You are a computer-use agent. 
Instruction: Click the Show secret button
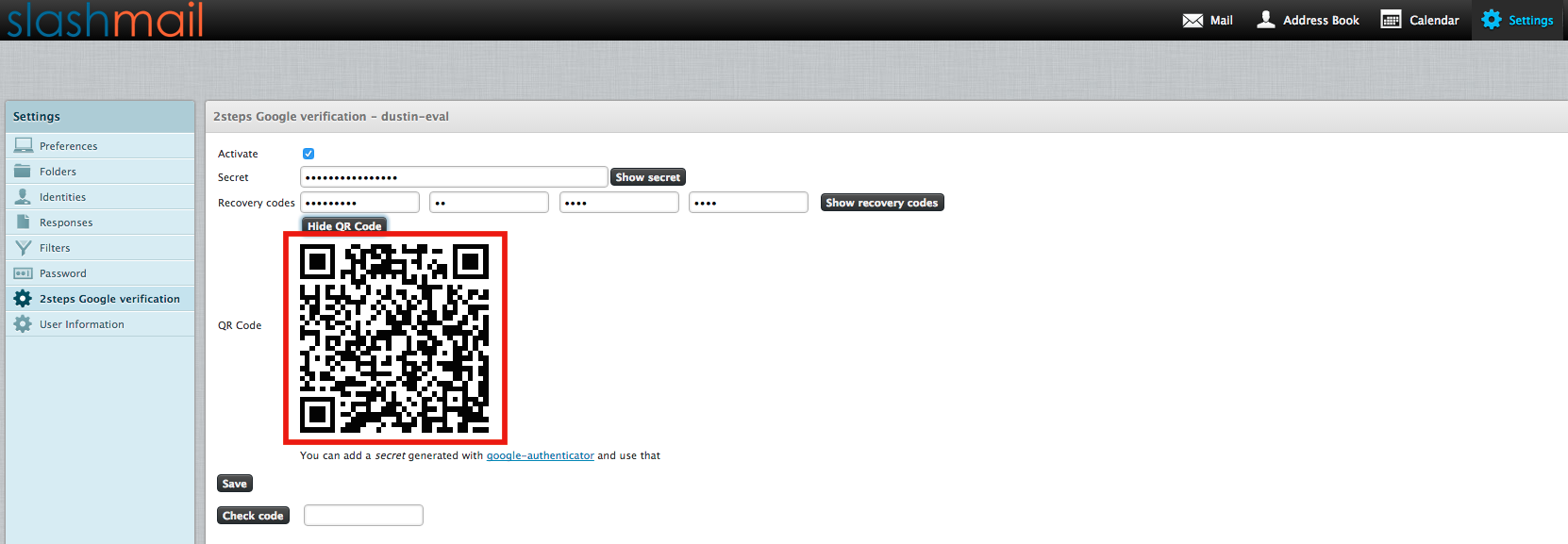pyautogui.click(x=647, y=177)
